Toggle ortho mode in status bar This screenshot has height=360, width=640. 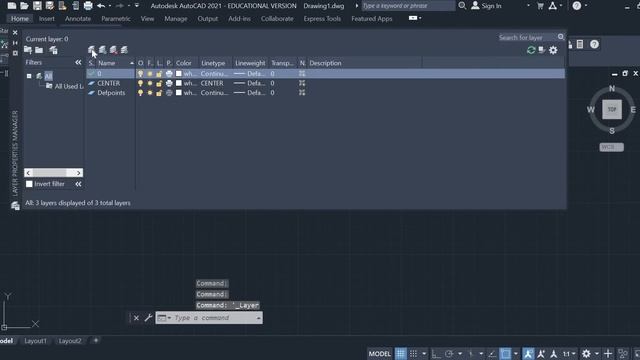436,353
